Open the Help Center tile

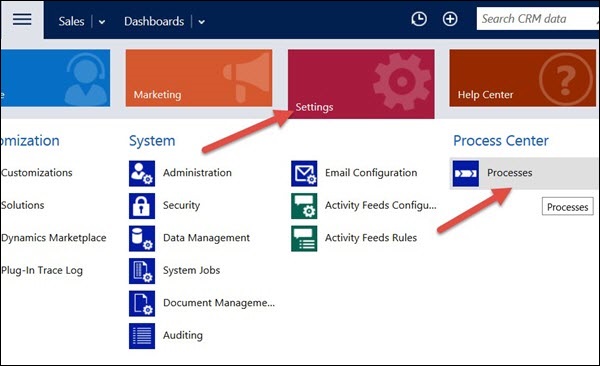523,78
